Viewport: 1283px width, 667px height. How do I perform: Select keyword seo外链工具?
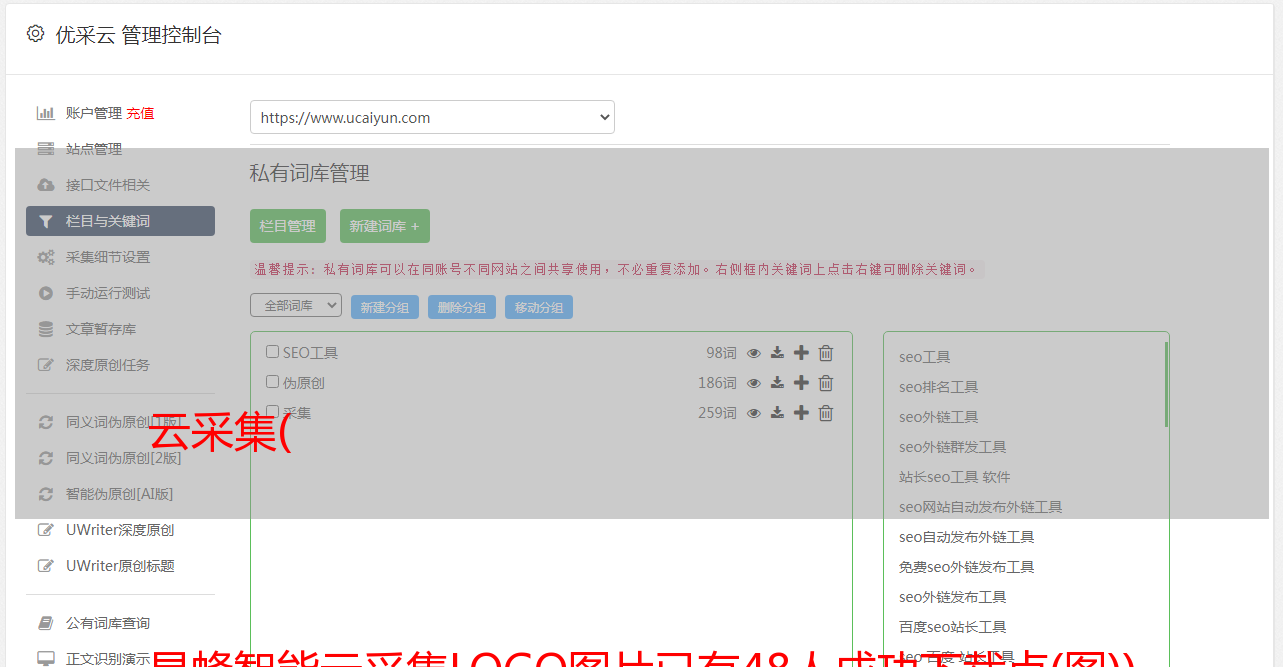(939, 417)
